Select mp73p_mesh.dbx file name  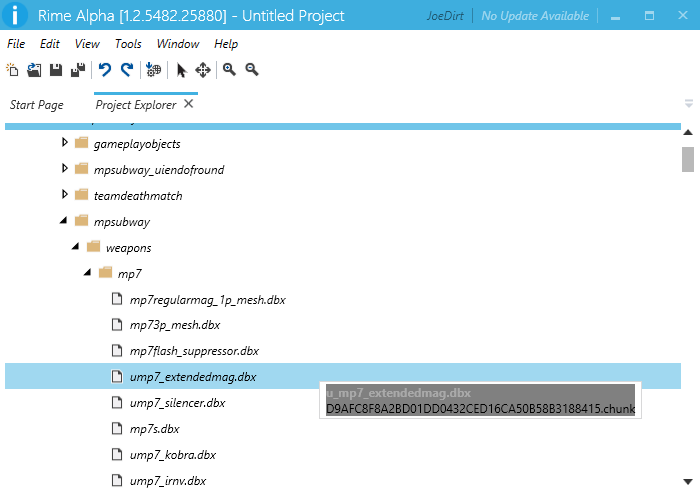click(175, 325)
